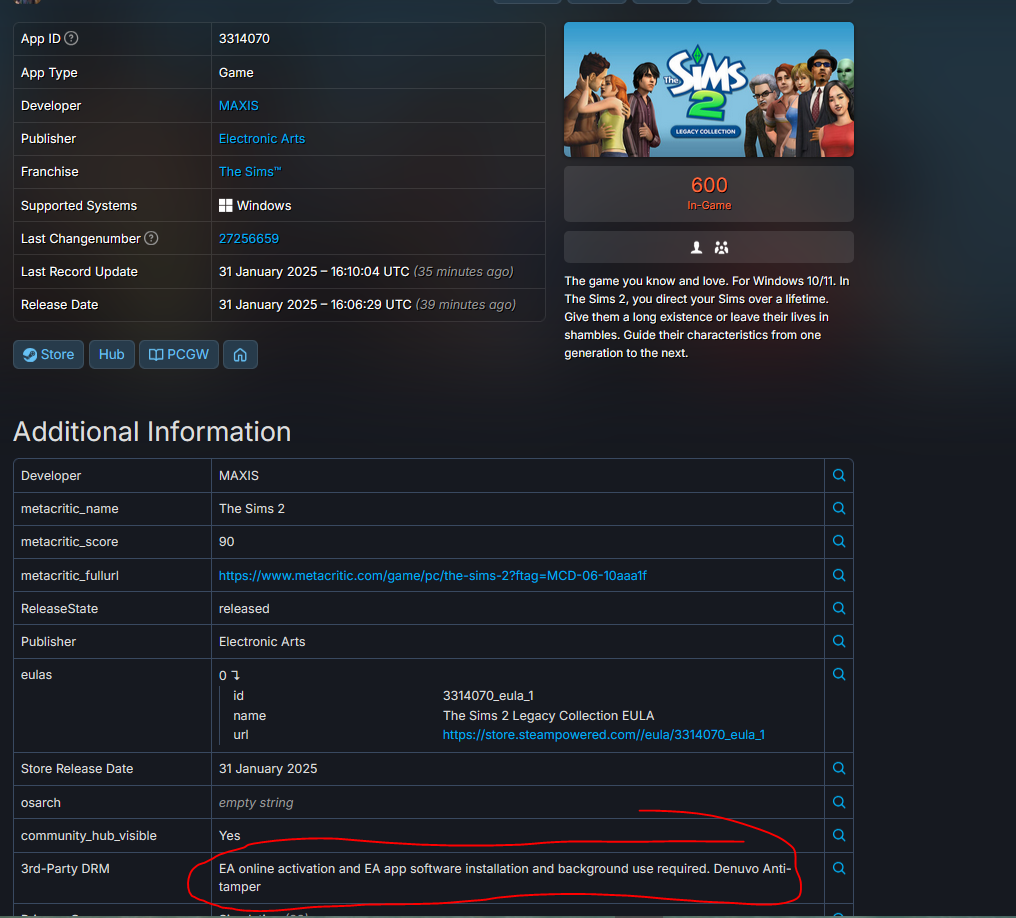Click the 600 In-Game player count
This screenshot has height=918, width=1016.
click(709, 194)
